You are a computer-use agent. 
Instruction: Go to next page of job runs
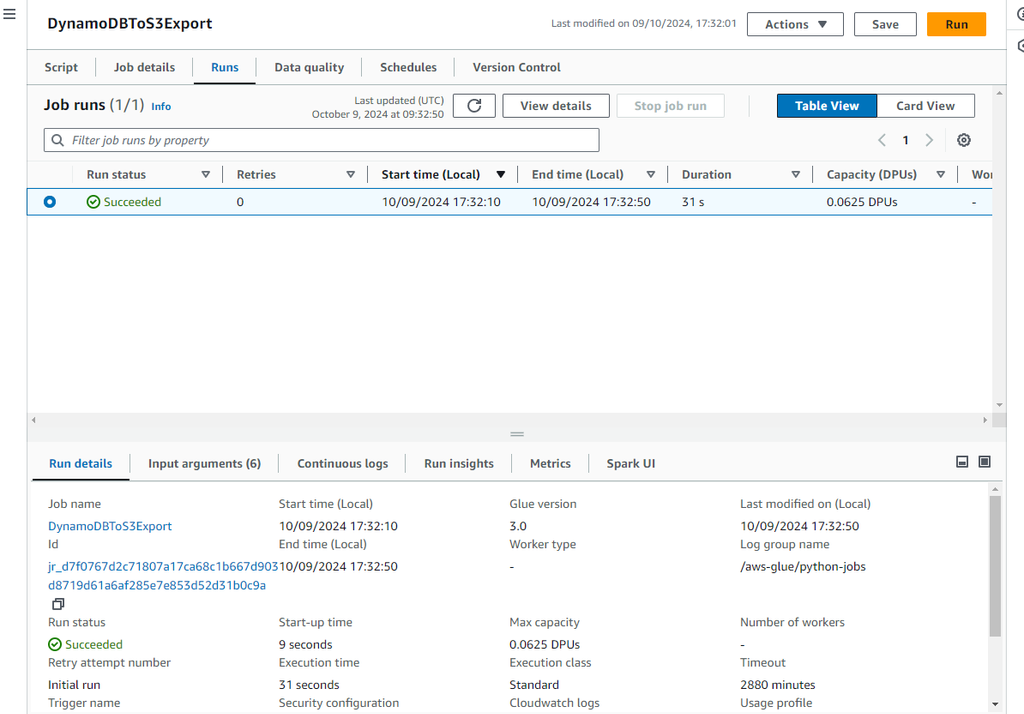pyautogui.click(x=929, y=140)
